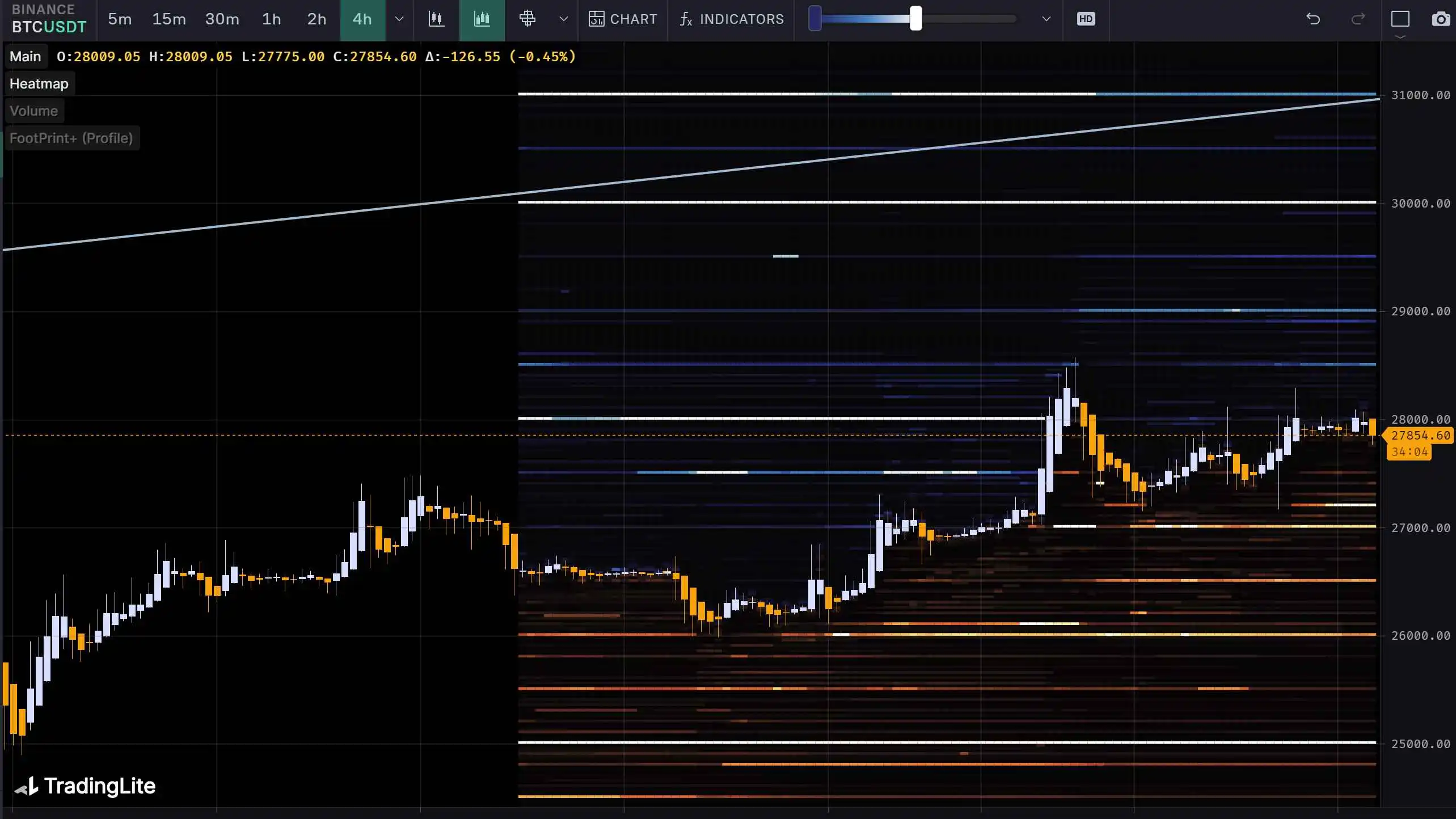The image size is (1456, 819).
Task: Open the CHART settings button
Action: [622, 19]
